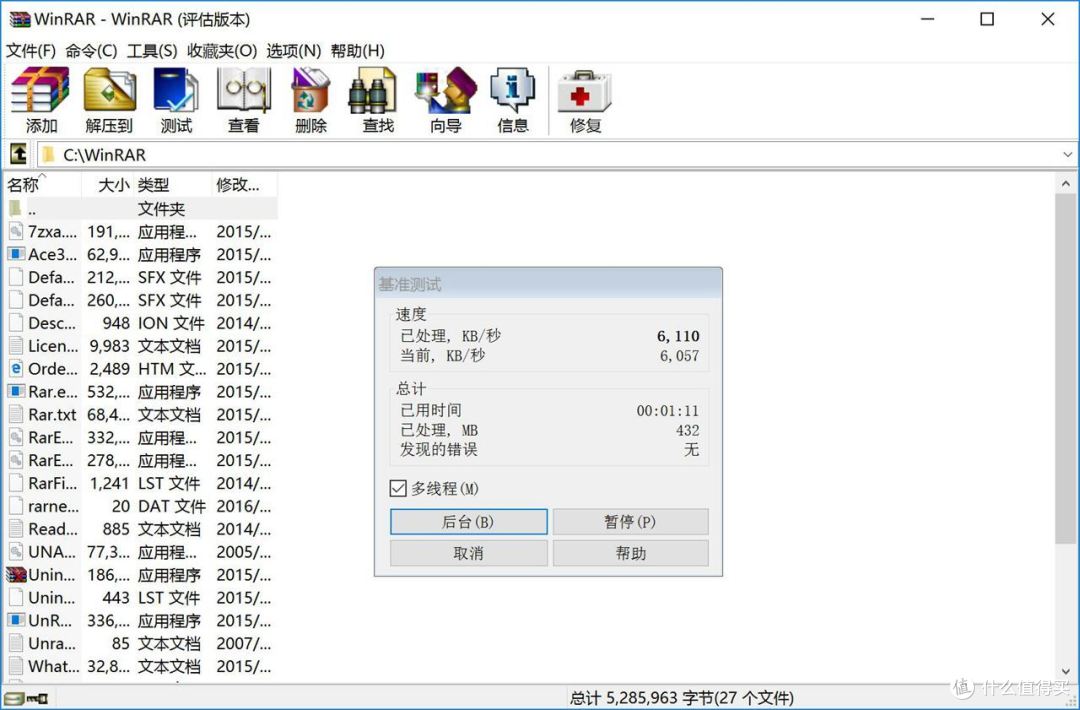Click the WinRAR title bar app icon
The height and width of the screenshot is (710, 1080).
pyautogui.click(x=20, y=19)
